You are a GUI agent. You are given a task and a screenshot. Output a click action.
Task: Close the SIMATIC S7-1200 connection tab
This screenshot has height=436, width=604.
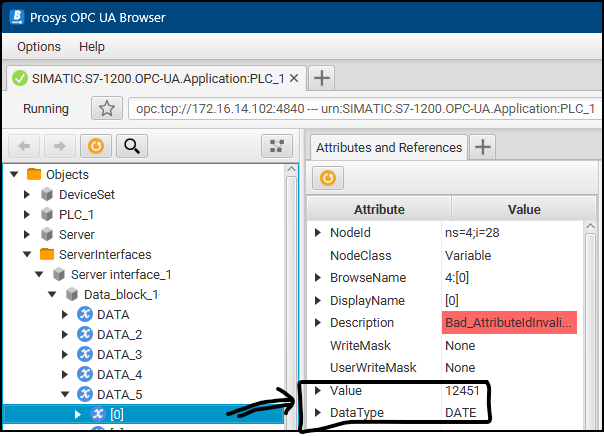click(x=294, y=78)
